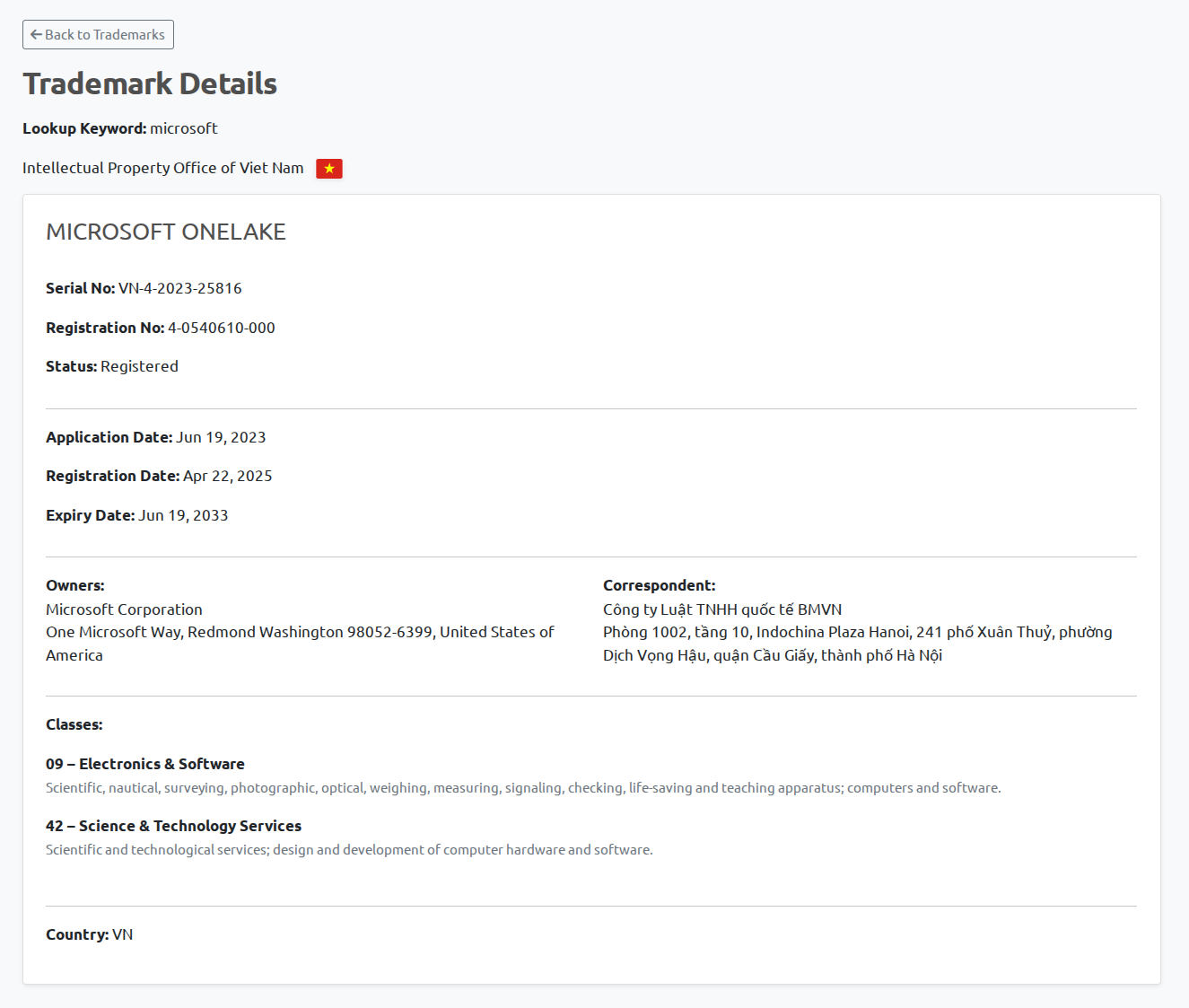The height and width of the screenshot is (1008, 1189).
Task: Select the MICROSOFT ONELAKE trademark title
Action: (x=166, y=232)
